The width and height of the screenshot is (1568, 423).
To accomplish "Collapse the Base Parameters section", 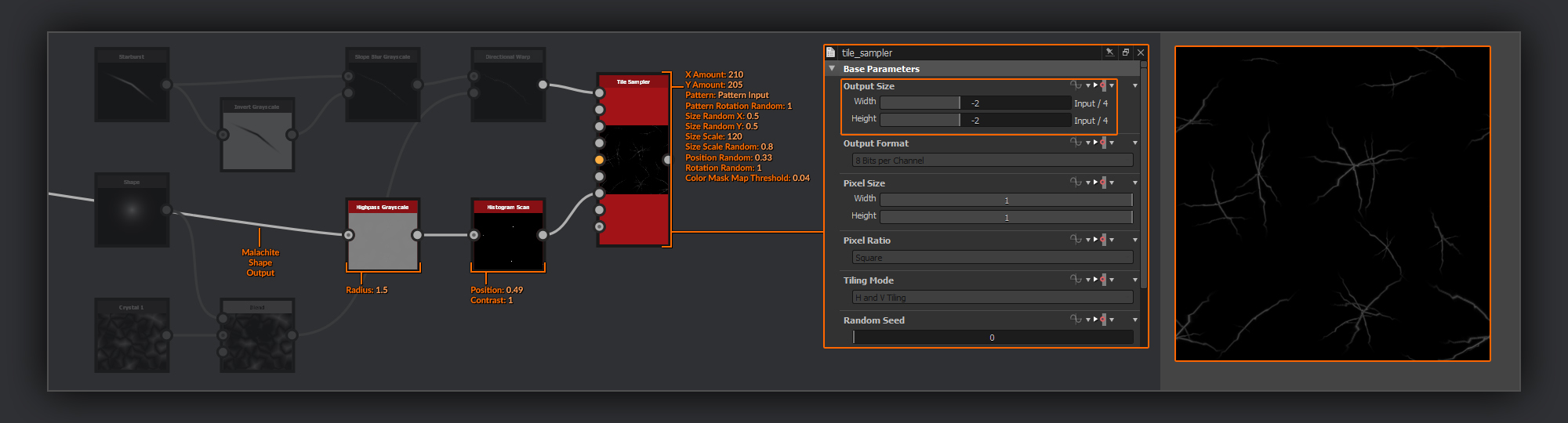I will tap(832, 69).
